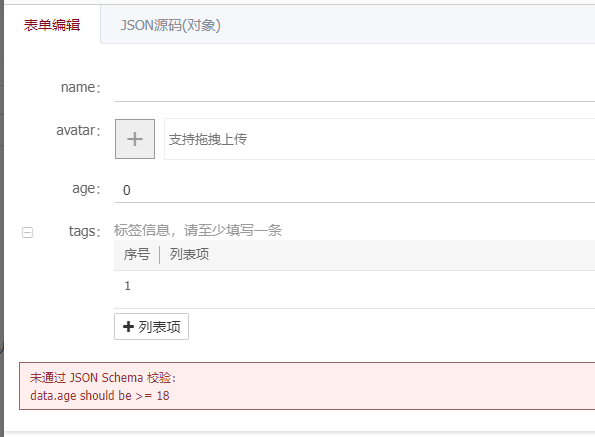Viewport: 595px width, 437px height.
Task: Click the data.age should be >= 18 message
Action: [x=100, y=396]
